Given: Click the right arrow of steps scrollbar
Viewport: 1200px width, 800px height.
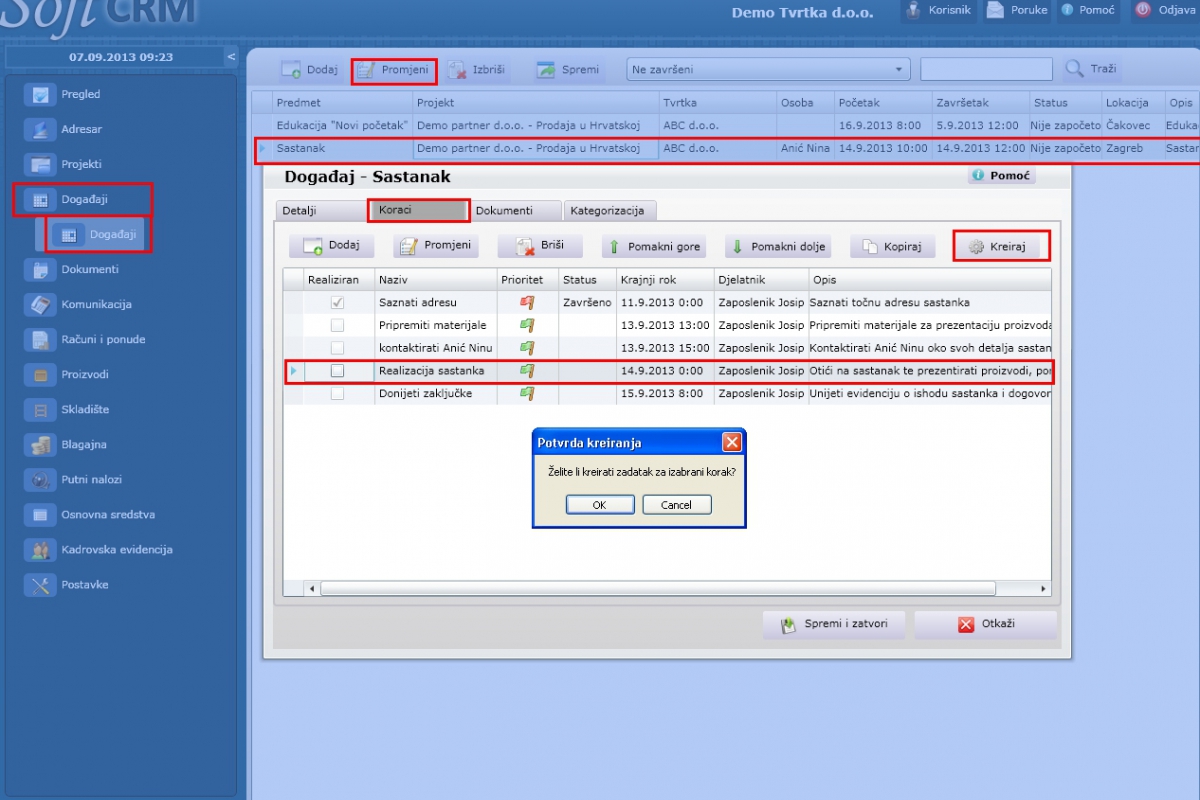Looking at the screenshot, I should [x=1043, y=589].
